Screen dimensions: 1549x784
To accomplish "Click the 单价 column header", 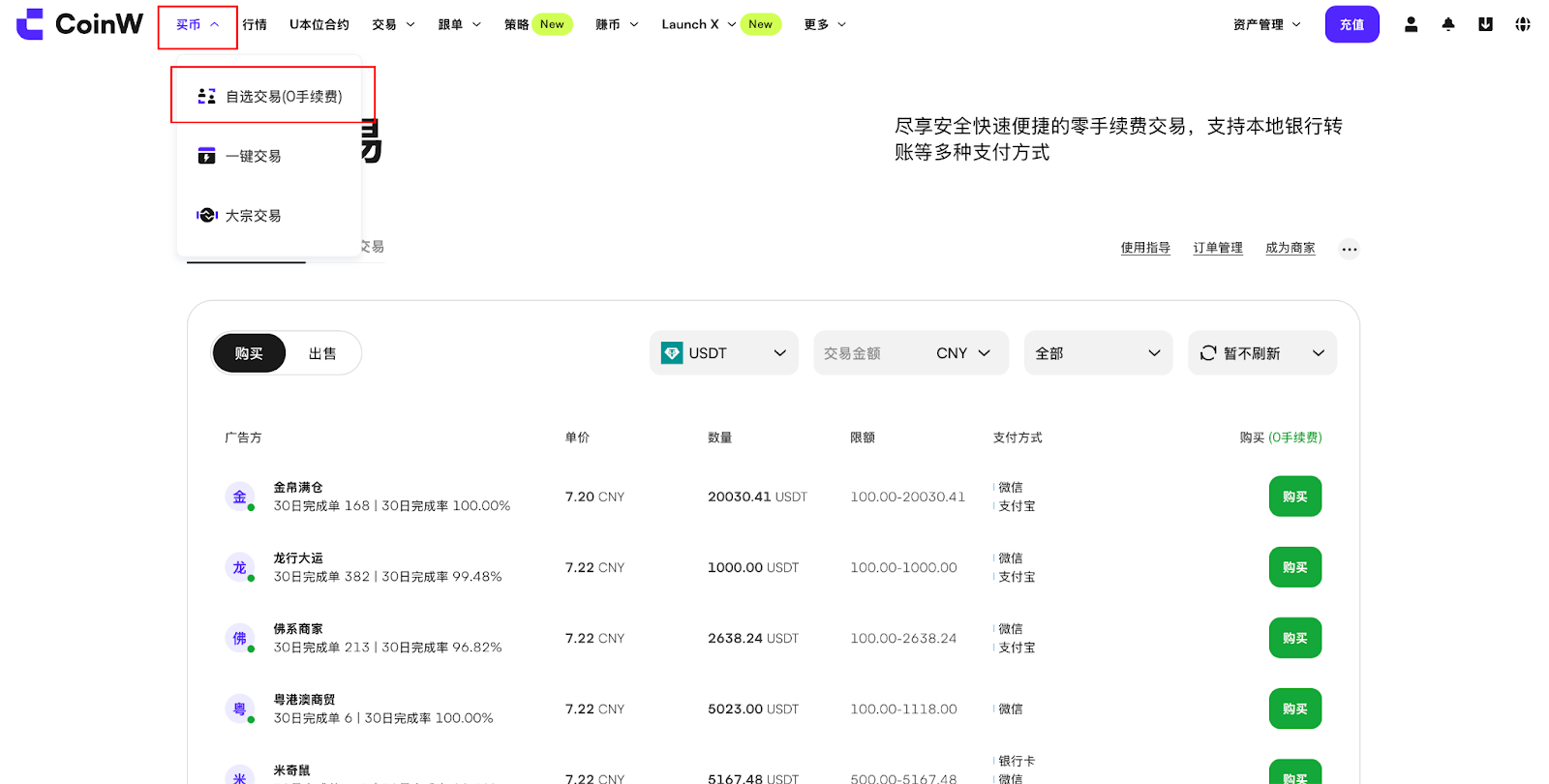I will click(577, 437).
